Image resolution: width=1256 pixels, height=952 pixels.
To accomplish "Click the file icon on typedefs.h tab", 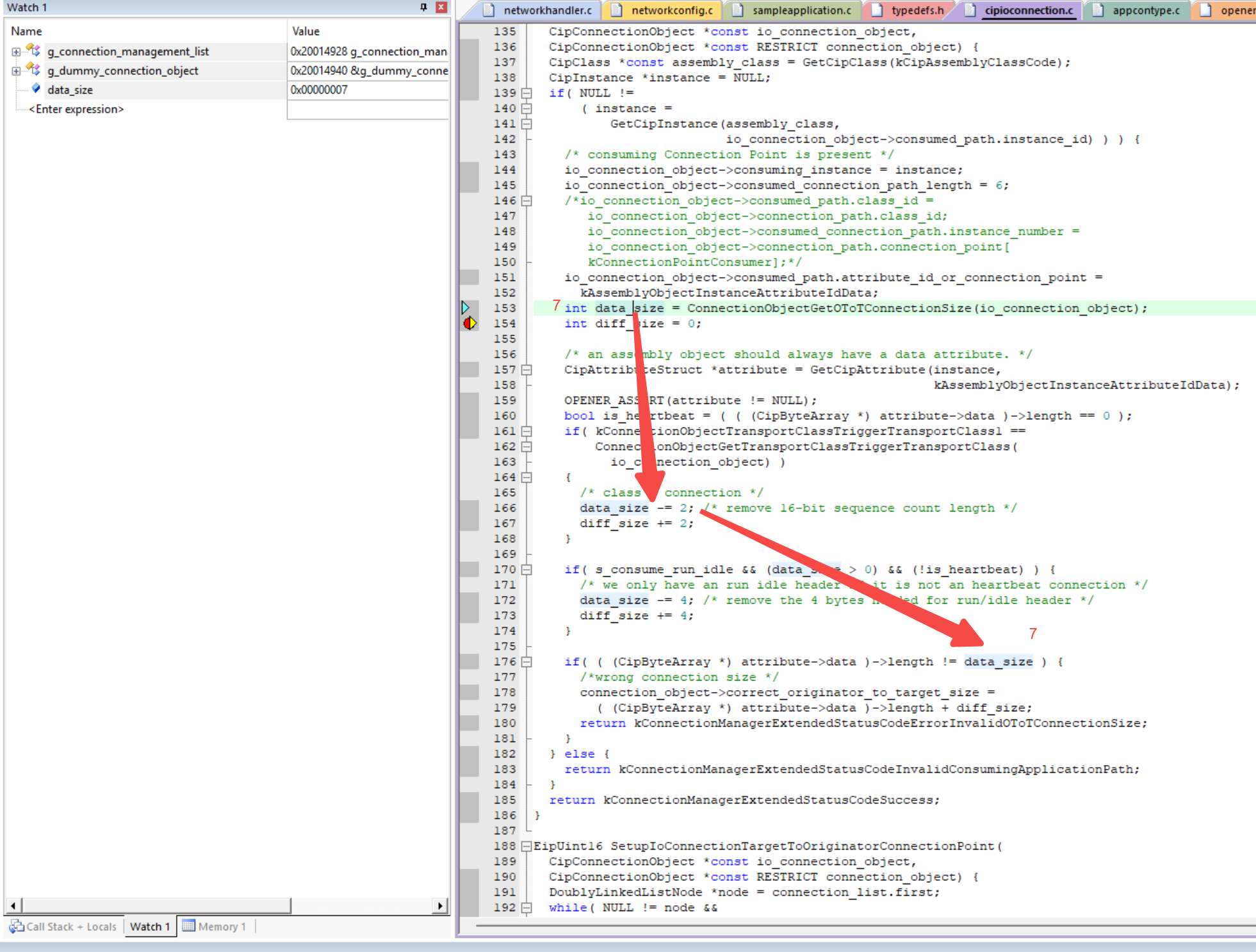I will (x=877, y=10).
